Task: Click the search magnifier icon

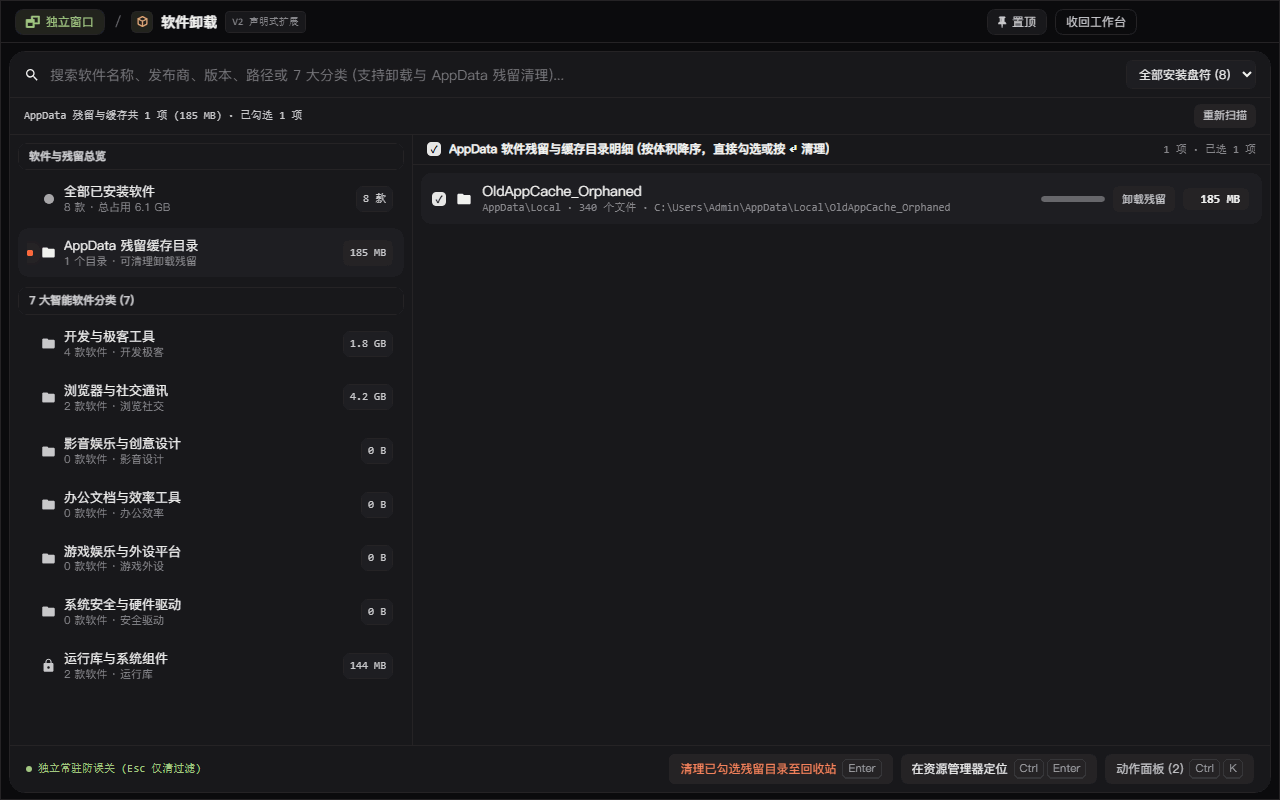Action: coord(32,75)
